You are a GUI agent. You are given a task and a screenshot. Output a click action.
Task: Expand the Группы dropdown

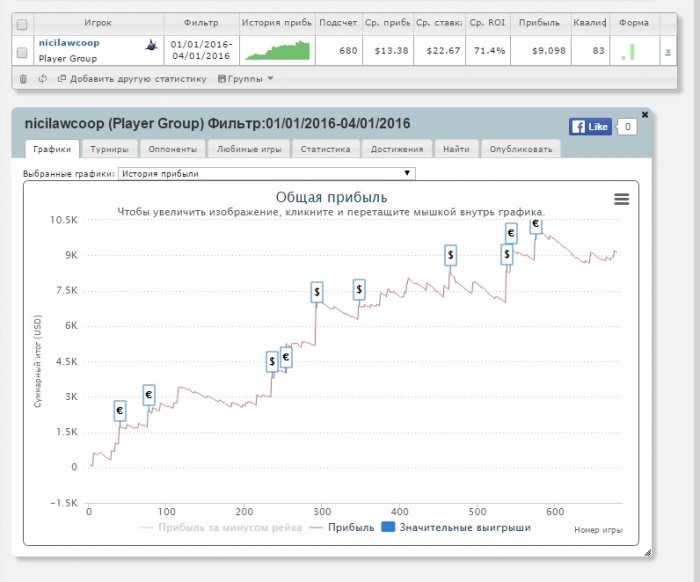[x=246, y=79]
